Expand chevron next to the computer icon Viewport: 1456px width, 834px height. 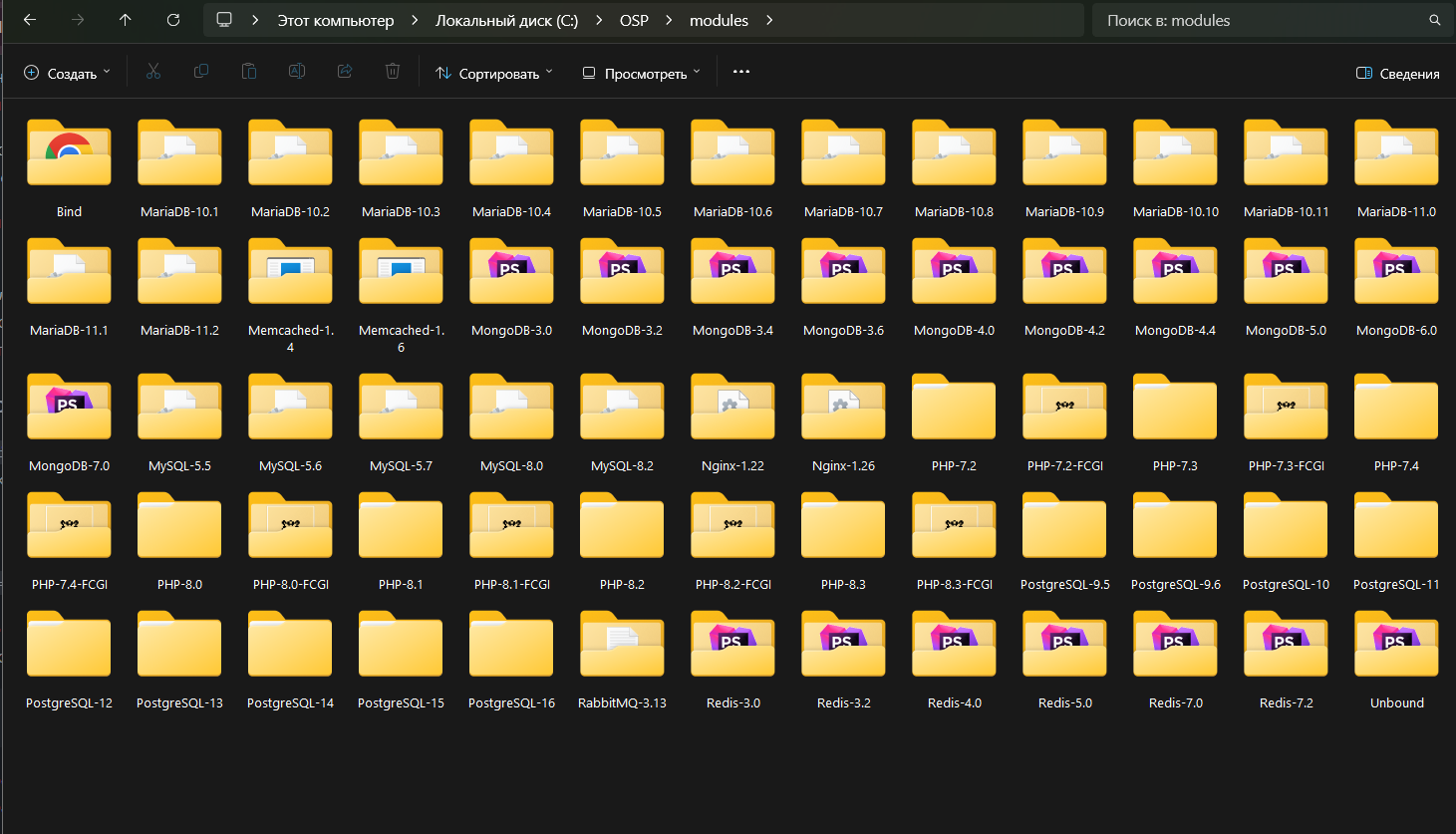click(255, 20)
